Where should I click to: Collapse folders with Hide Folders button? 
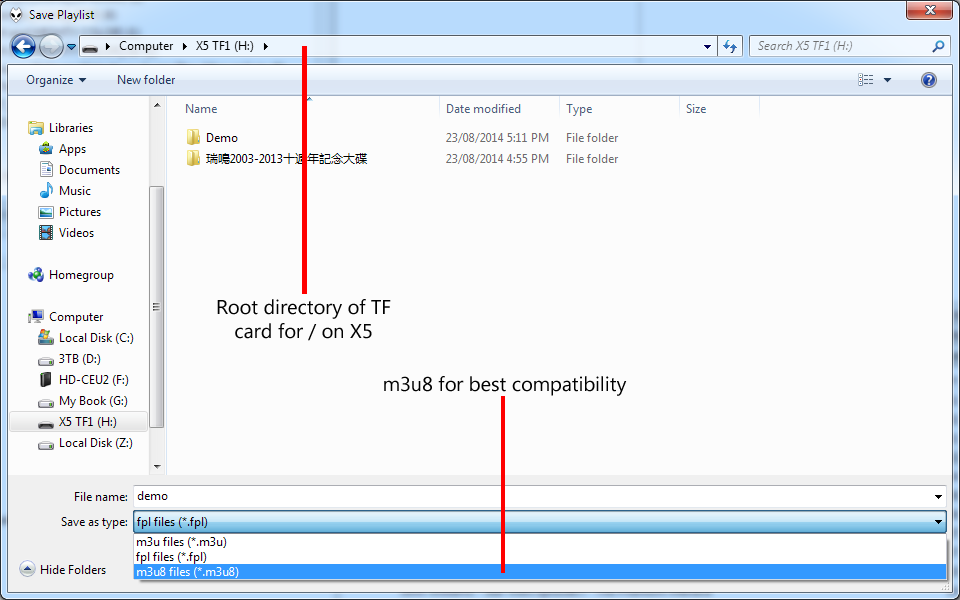click(64, 570)
